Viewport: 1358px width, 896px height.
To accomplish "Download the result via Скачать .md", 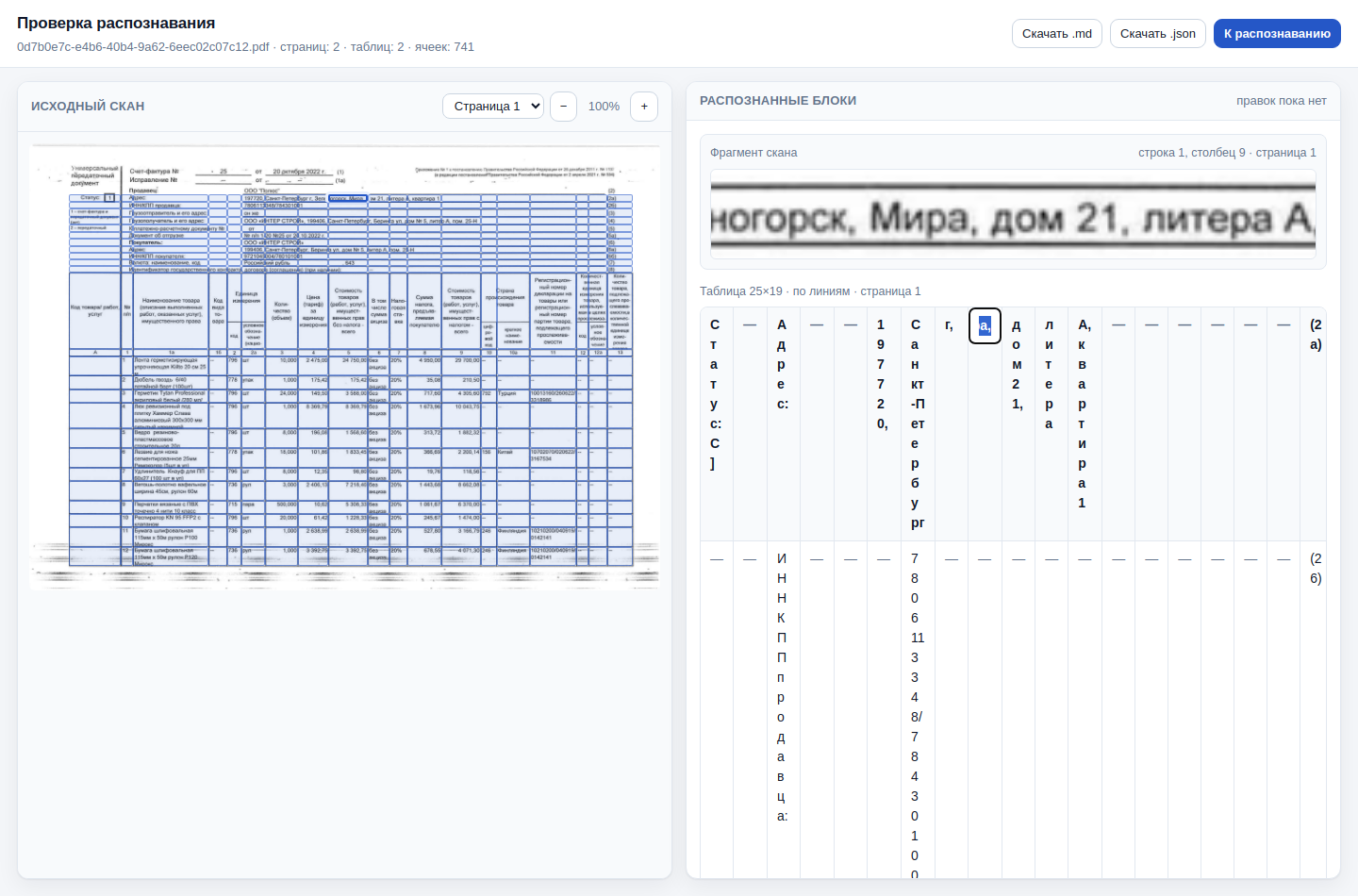I will click(x=1057, y=34).
